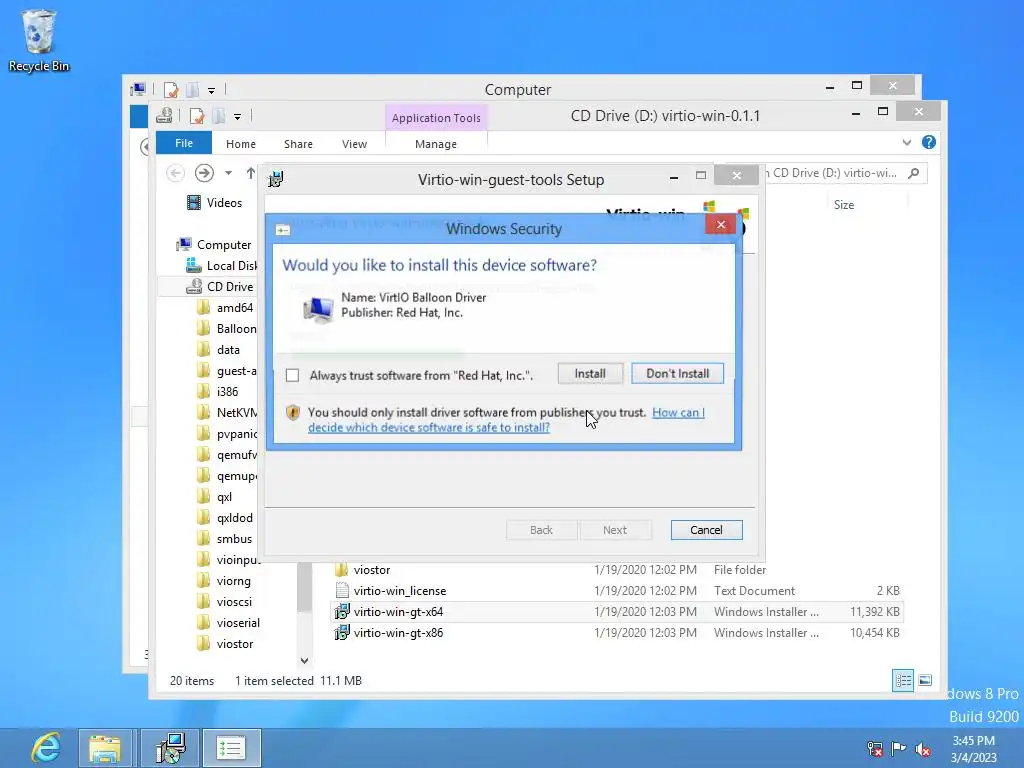Click the Forward navigation arrow

pos(204,173)
